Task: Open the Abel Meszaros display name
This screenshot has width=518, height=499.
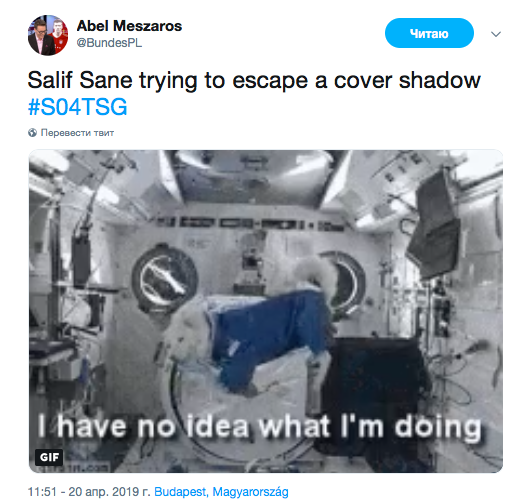Action: (129, 26)
